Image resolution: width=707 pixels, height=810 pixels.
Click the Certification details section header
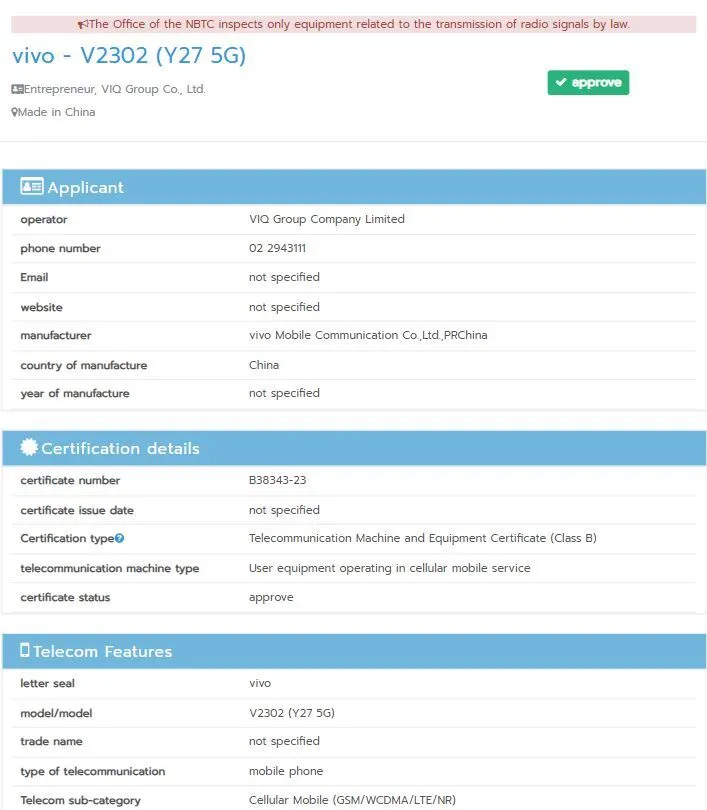354,448
